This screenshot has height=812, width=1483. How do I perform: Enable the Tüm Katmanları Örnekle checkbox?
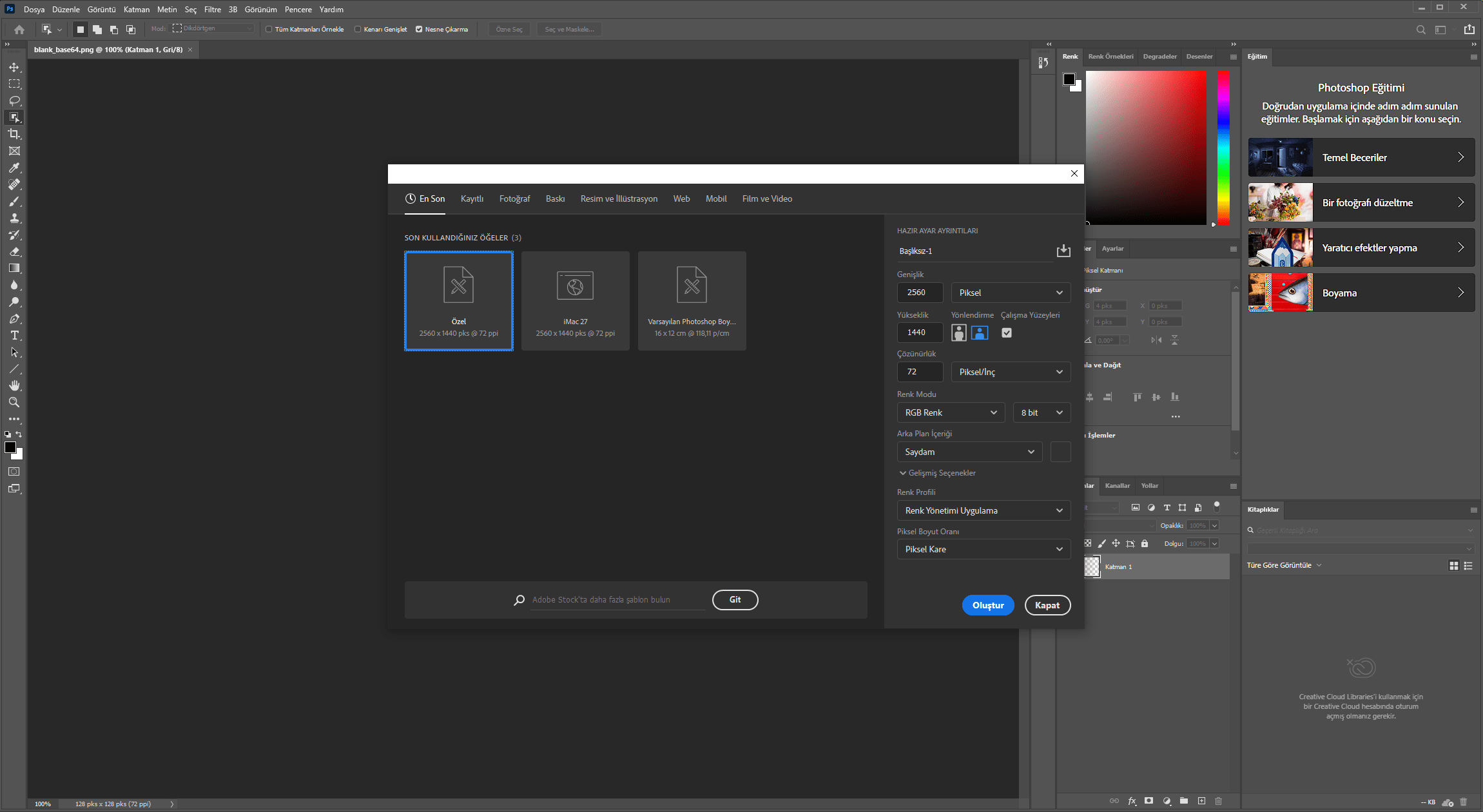269,29
